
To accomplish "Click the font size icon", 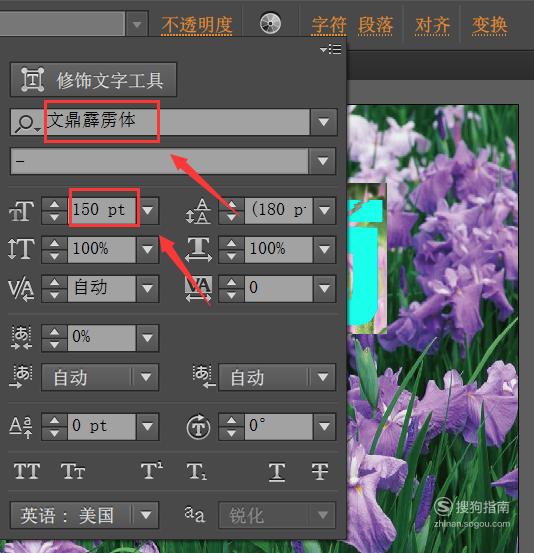I will click(22, 211).
